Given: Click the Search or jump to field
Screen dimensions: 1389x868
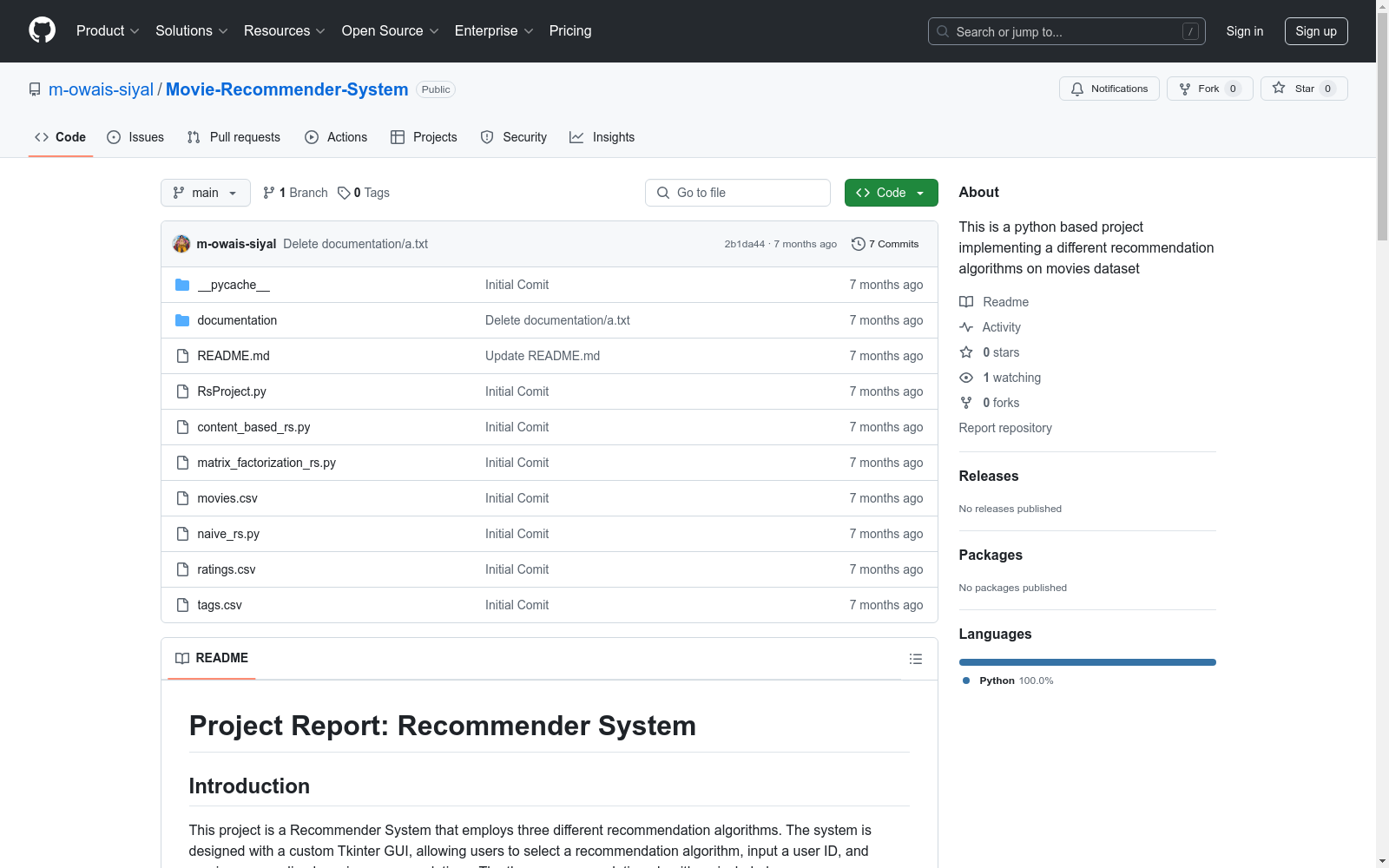Looking at the screenshot, I should coord(1067,31).
